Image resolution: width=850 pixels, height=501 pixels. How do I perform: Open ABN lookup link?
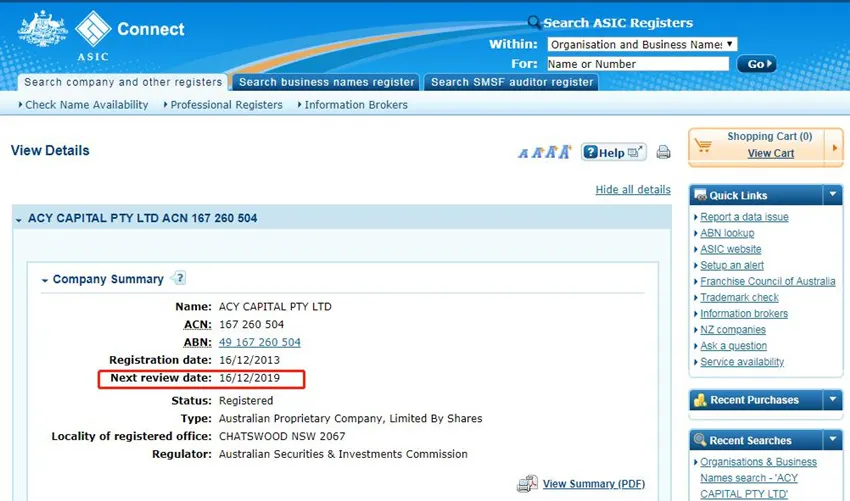pyautogui.click(x=727, y=233)
